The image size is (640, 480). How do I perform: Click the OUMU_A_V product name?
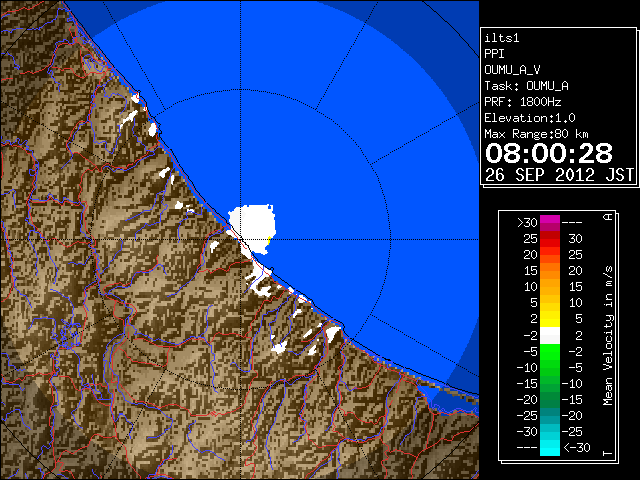512,70
